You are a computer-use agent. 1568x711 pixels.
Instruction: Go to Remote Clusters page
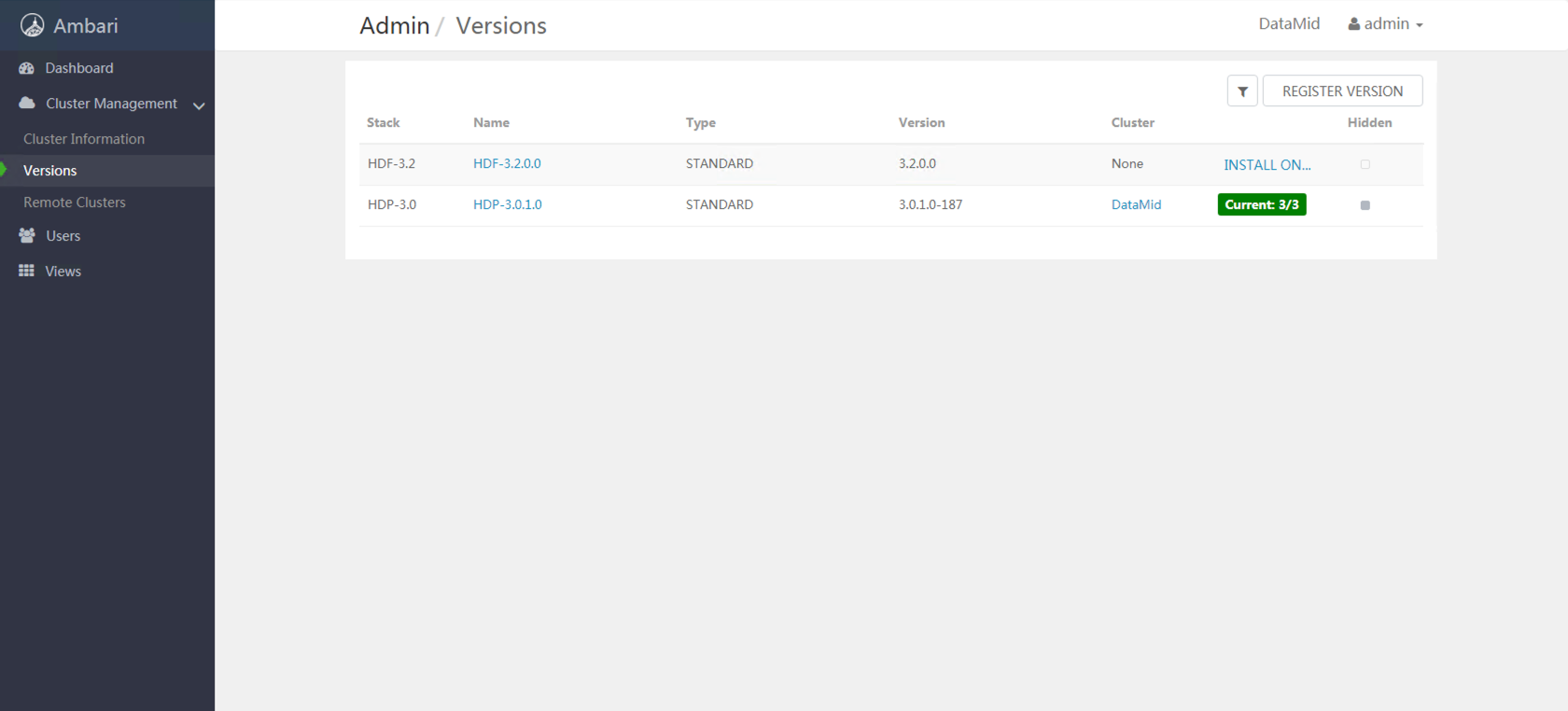[x=75, y=202]
